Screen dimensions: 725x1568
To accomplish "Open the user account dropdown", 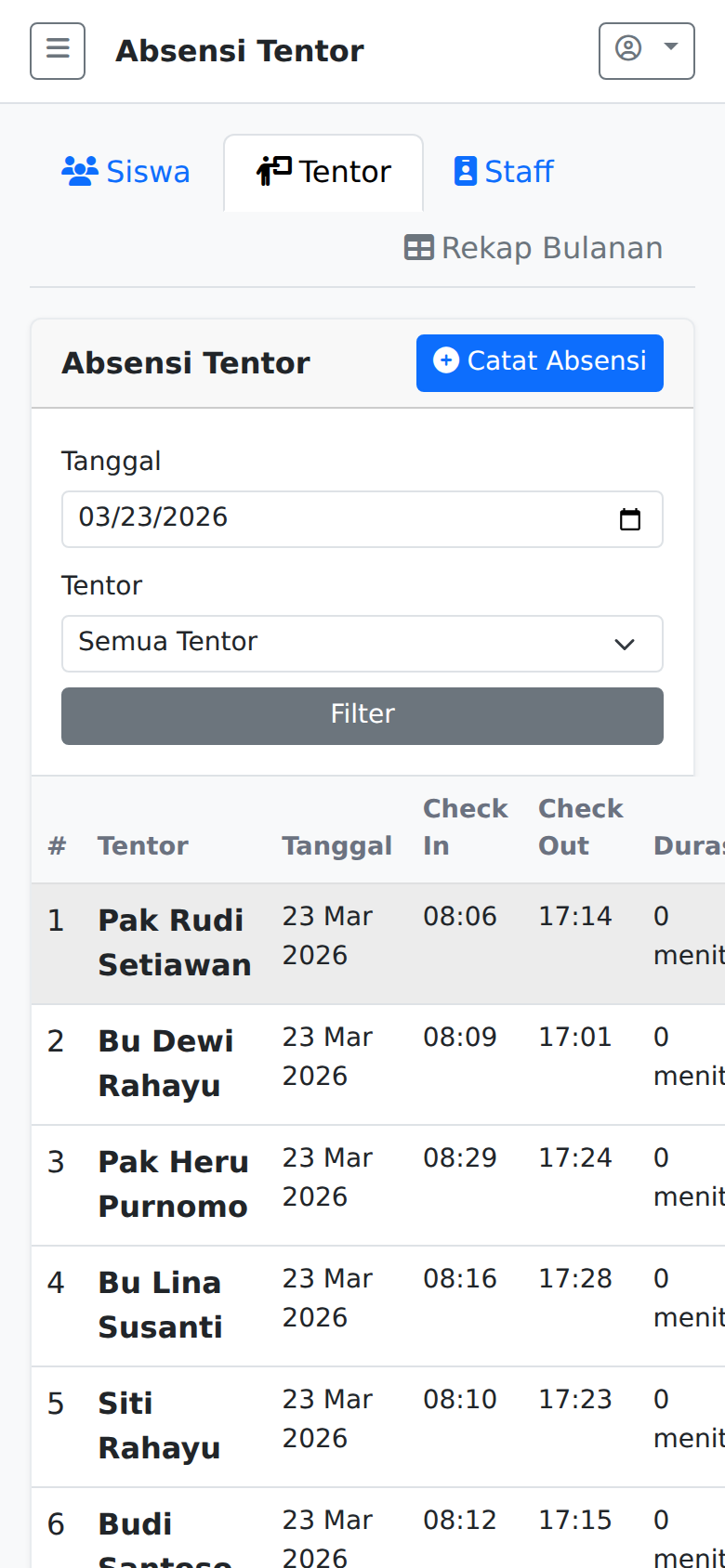I will click(x=646, y=51).
